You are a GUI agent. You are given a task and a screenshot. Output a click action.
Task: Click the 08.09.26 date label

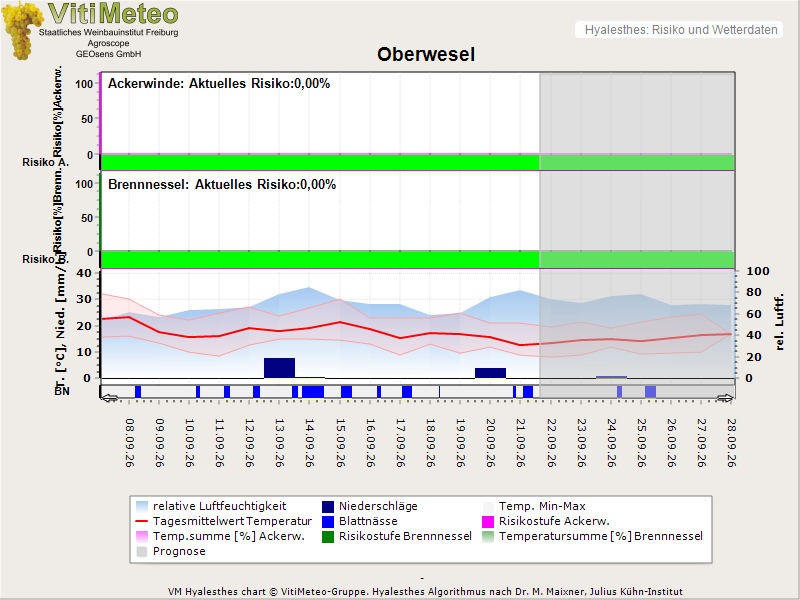click(x=130, y=443)
